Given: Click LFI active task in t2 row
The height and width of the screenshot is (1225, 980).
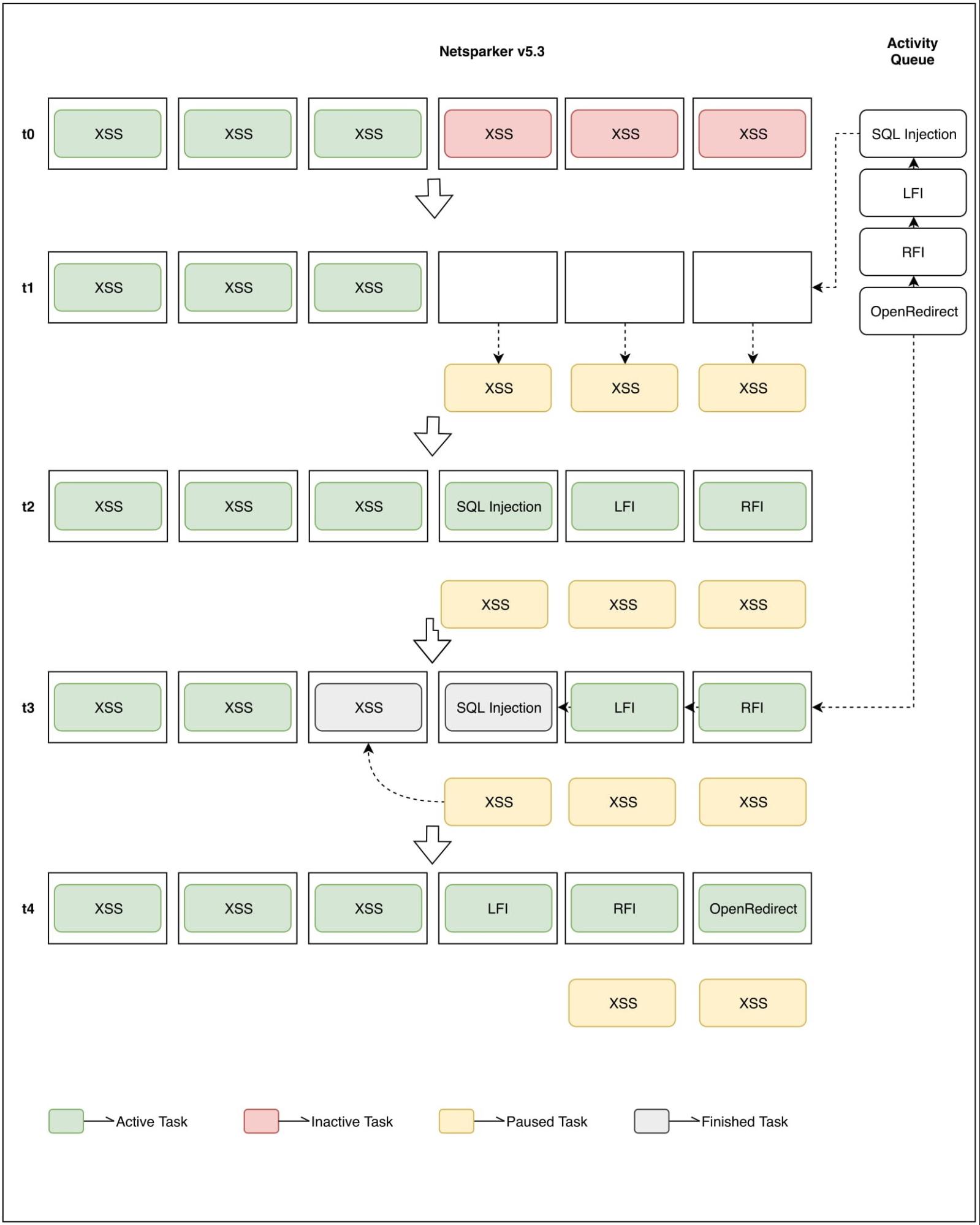Looking at the screenshot, I should tap(625, 506).
